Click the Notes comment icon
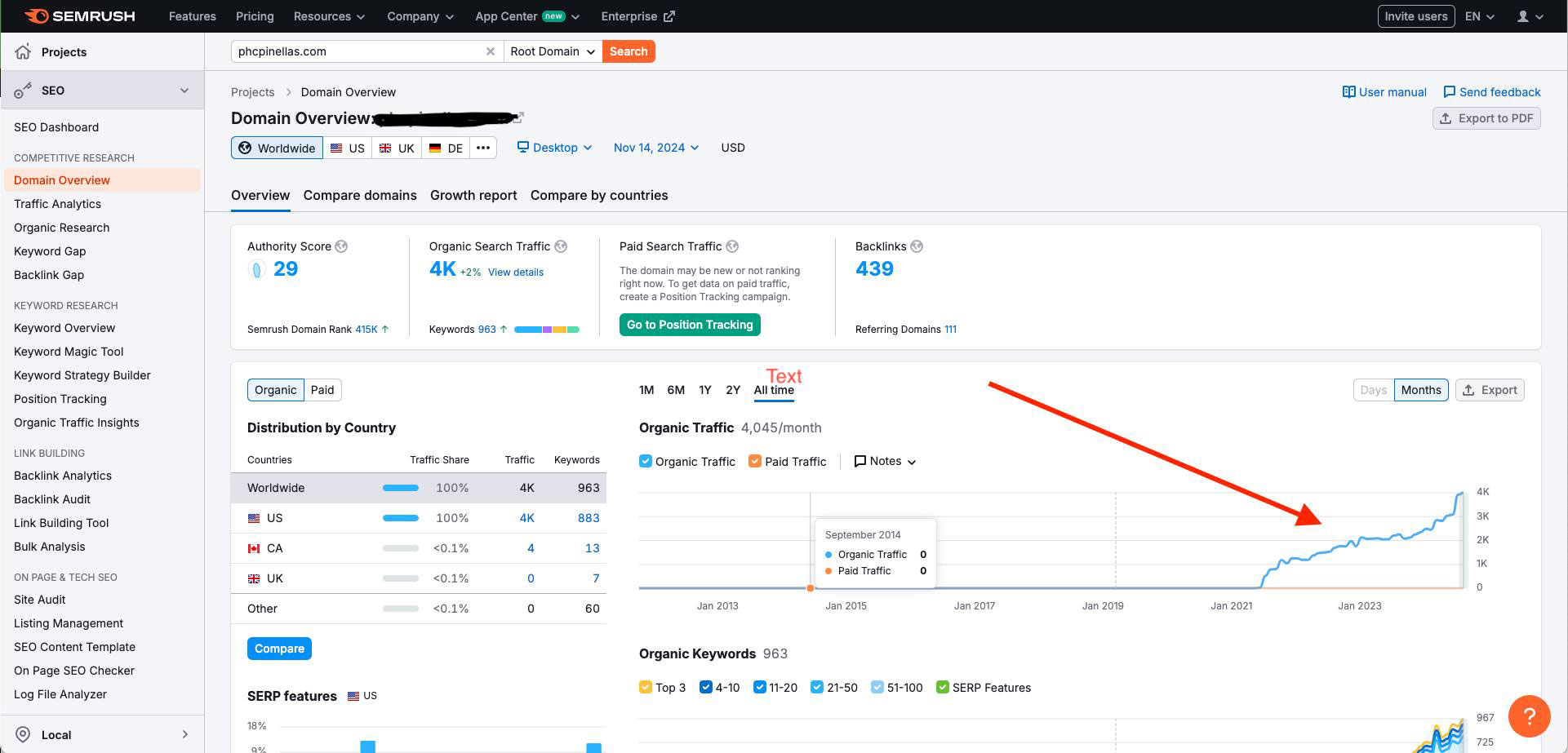The height and width of the screenshot is (753, 1568). pyautogui.click(x=860, y=462)
